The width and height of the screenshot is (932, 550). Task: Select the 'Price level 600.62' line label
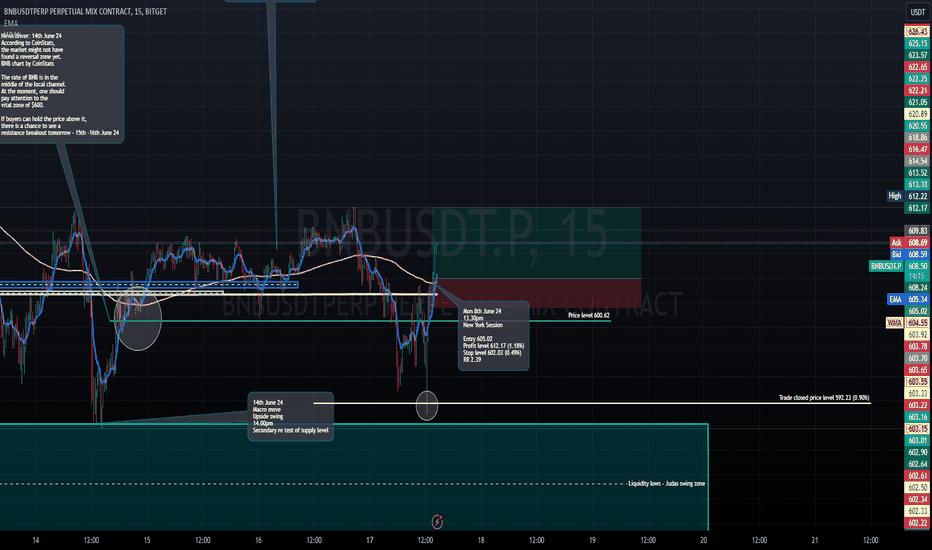(588, 315)
